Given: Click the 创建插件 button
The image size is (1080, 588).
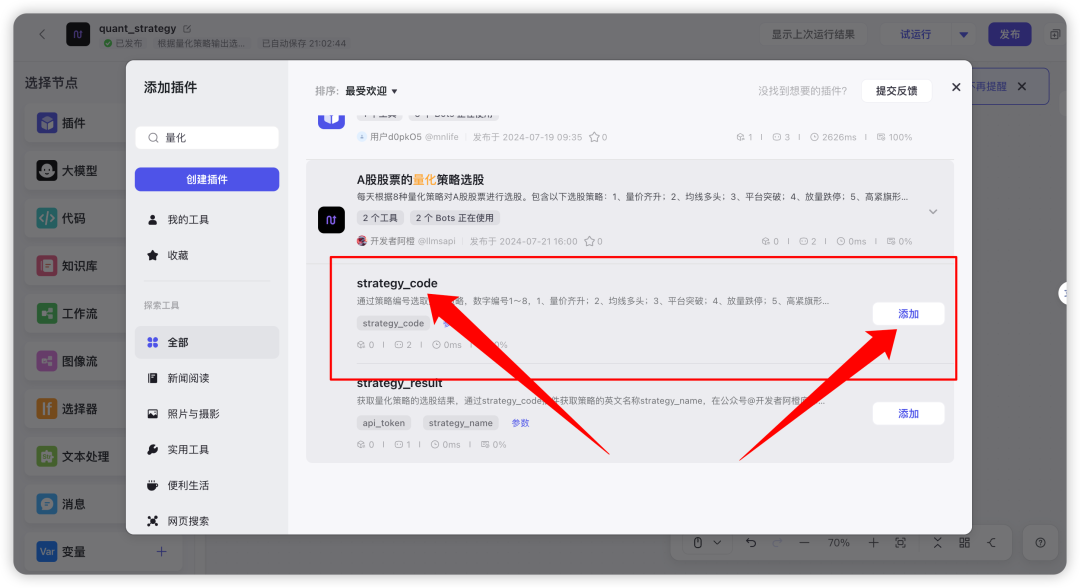Looking at the screenshot, I should pyautogui.click(x=207, y=179).
